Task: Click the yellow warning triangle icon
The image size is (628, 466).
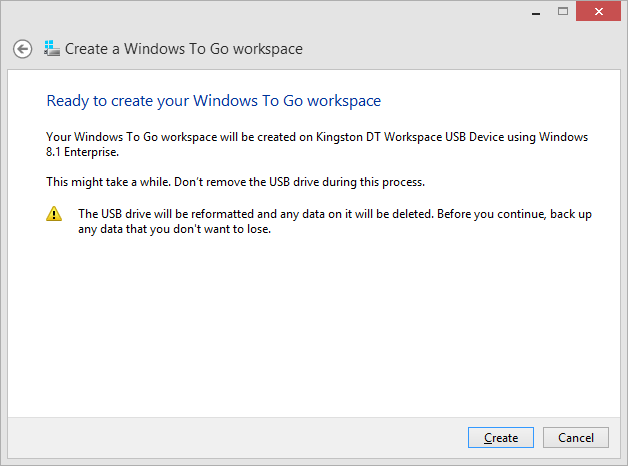Action: point(54,214)
